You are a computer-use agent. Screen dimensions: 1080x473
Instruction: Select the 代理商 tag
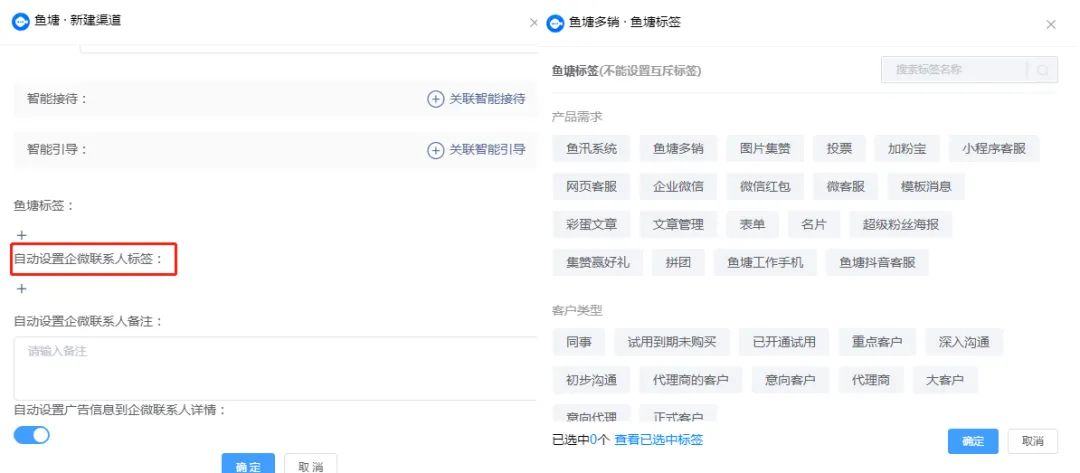(871, 380)
